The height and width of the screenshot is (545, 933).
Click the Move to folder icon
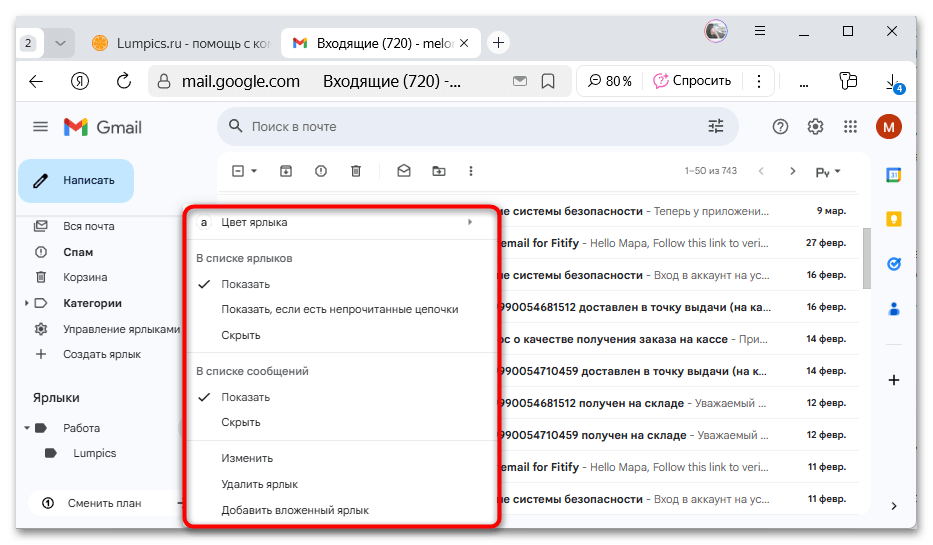(x=439, y=171)
